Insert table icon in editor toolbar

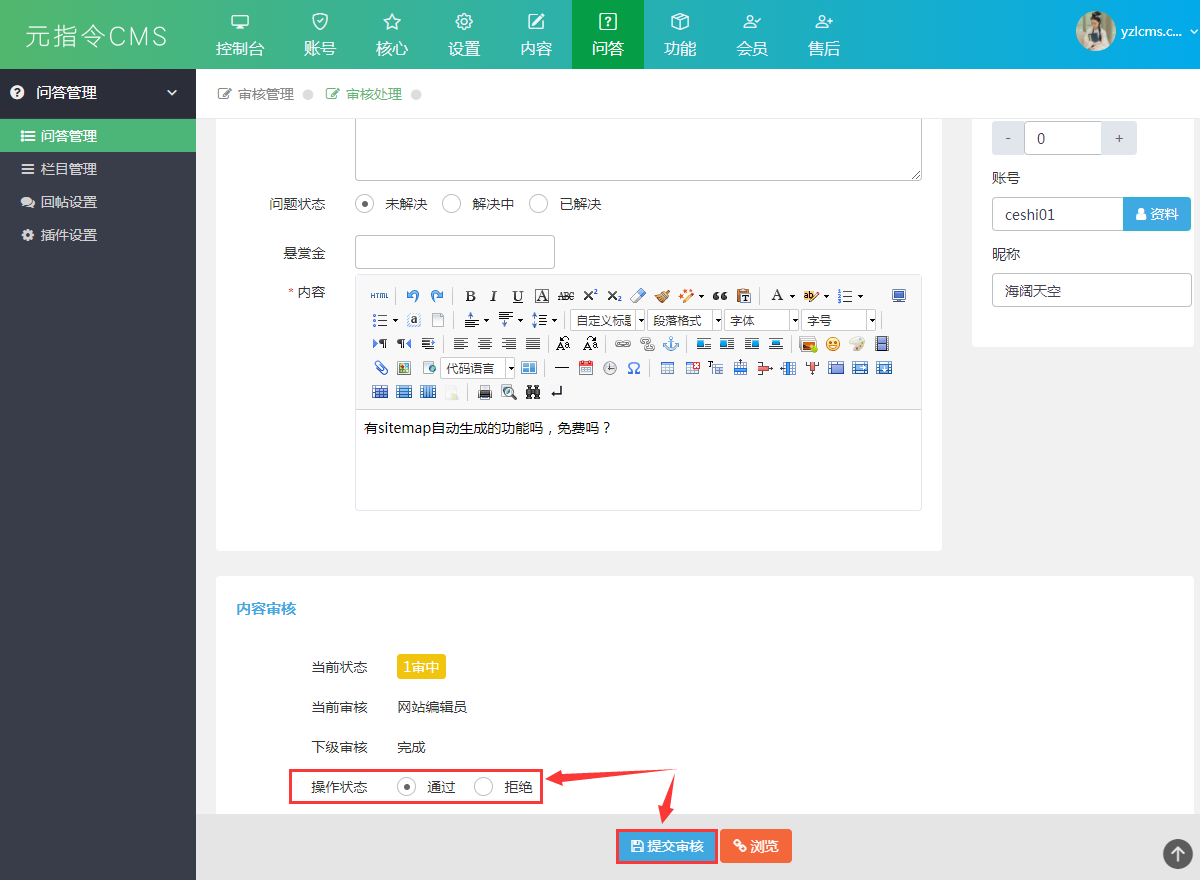pos(667,367)
